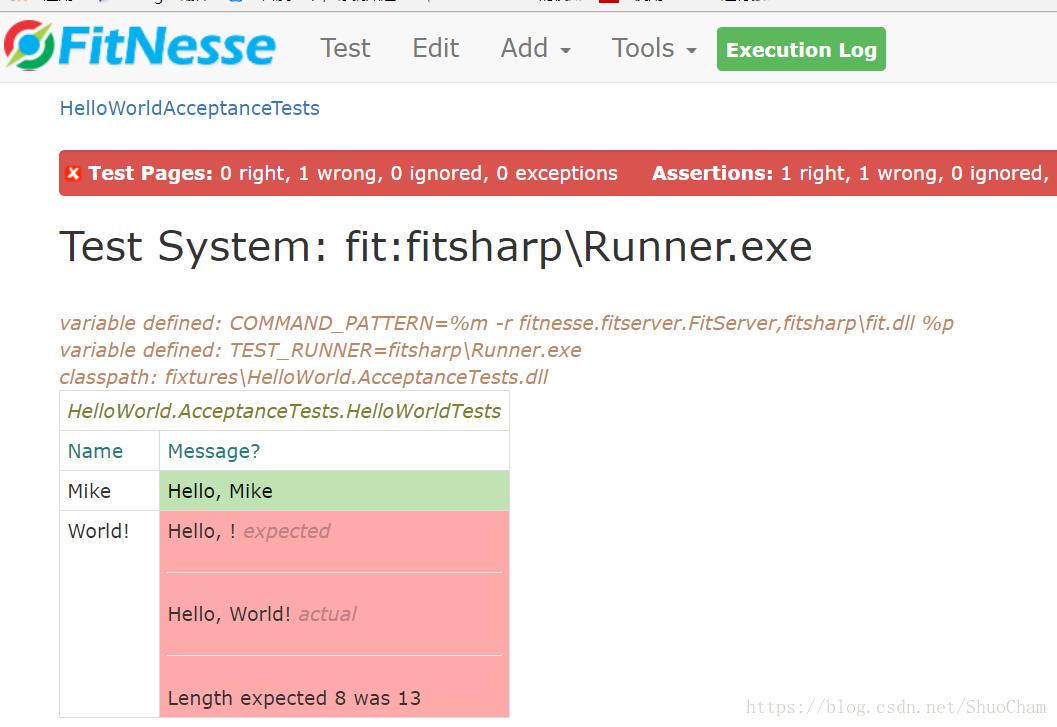Open the Edit menu item

tap(435, 49)
